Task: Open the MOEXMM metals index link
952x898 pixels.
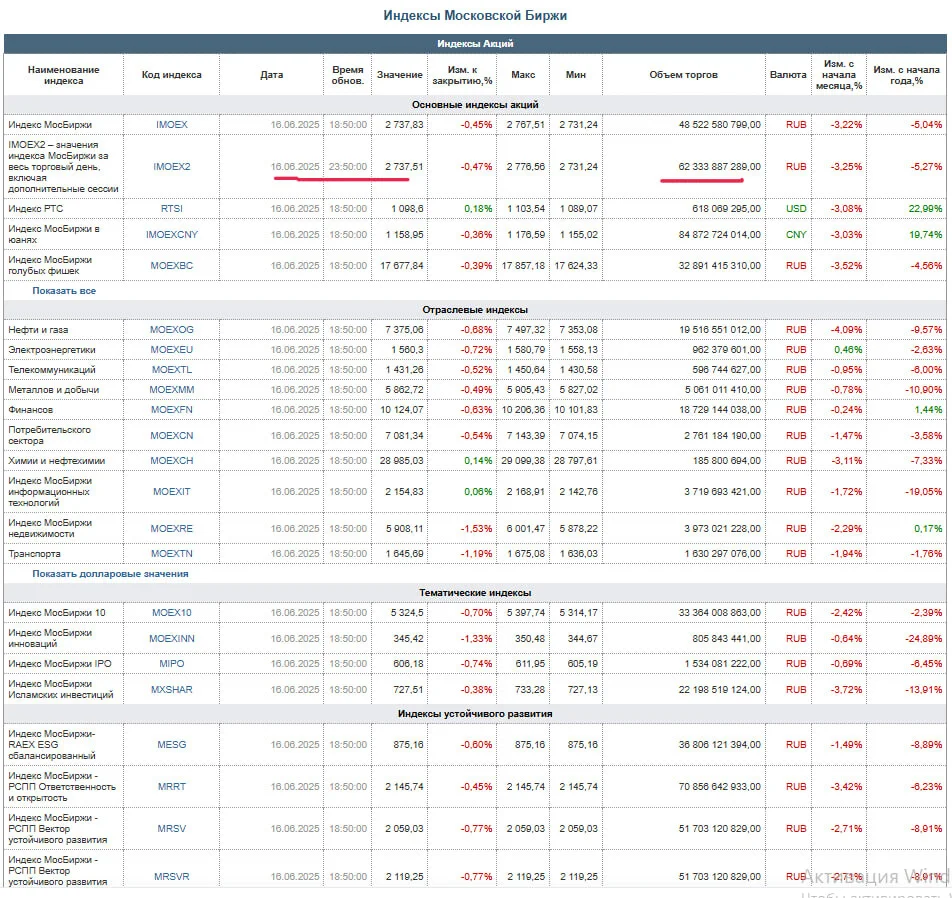Action: click(172, 390)
